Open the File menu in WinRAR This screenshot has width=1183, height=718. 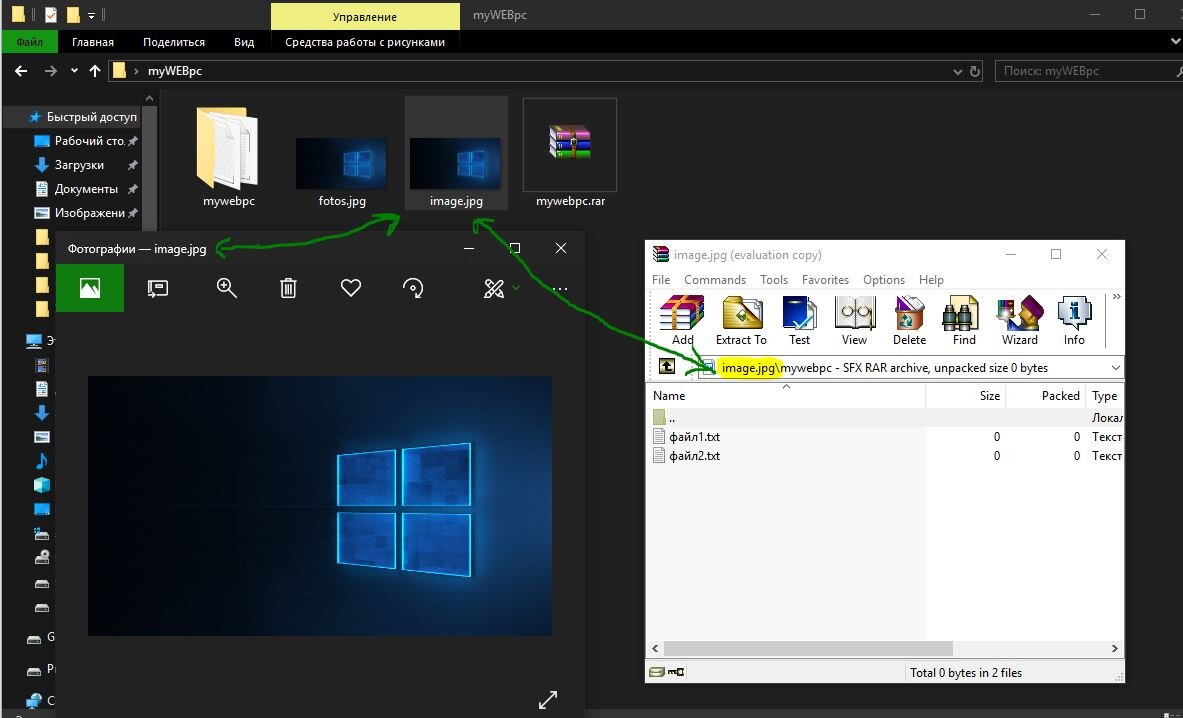click(x=661, y=280)
